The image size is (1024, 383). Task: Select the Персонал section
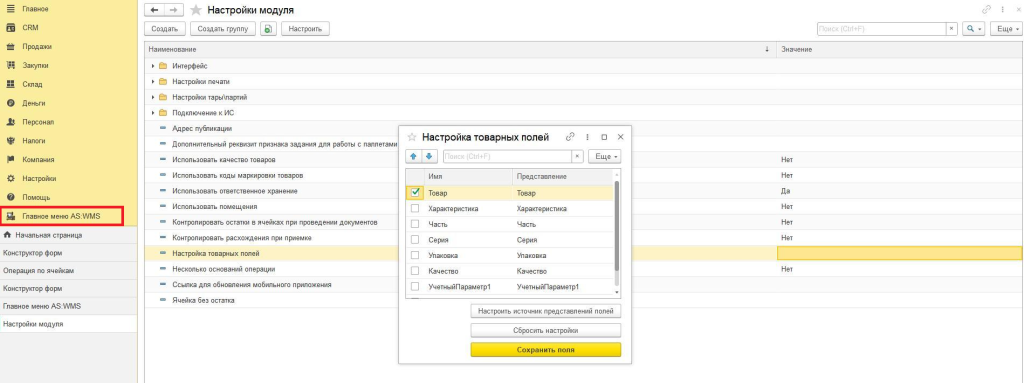pos(38,122)
